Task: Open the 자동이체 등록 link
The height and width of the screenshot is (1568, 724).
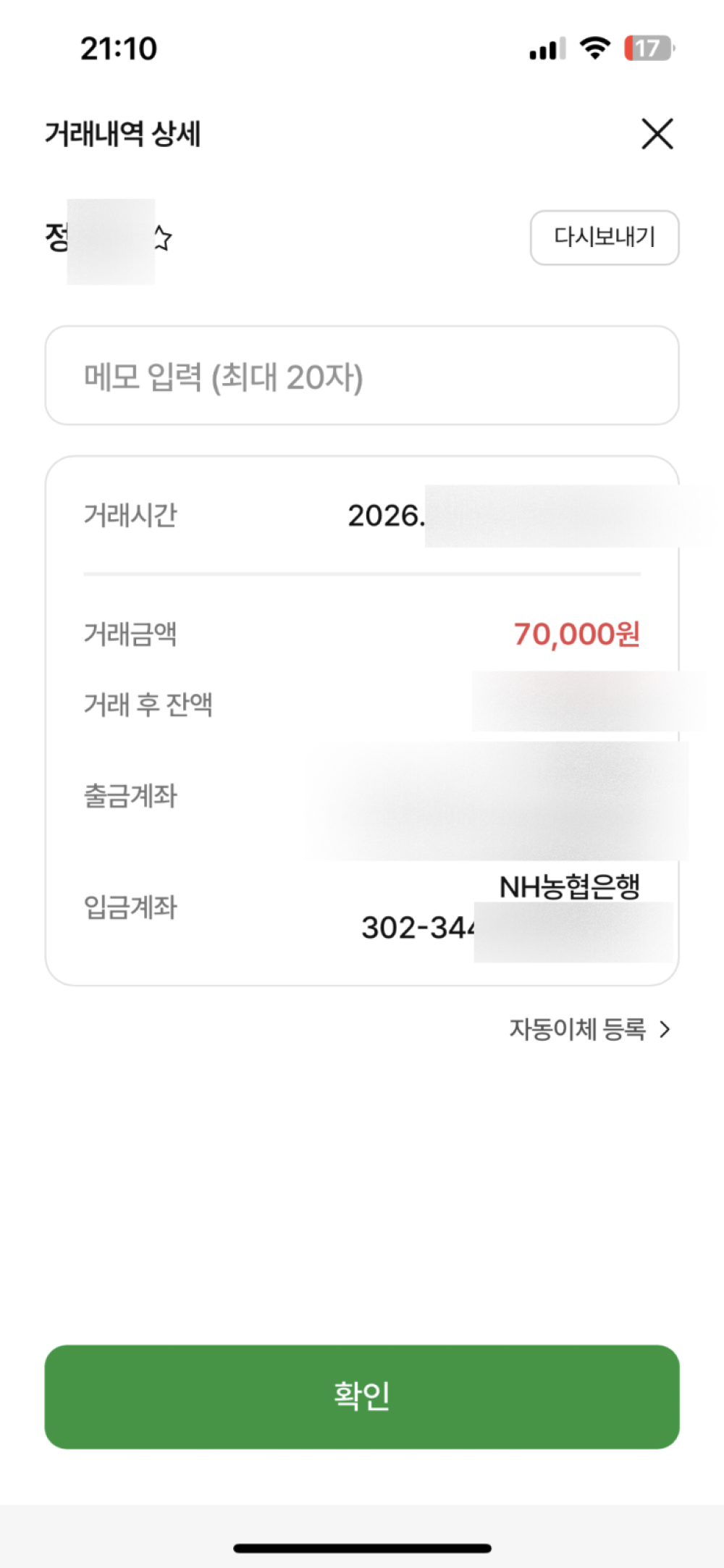Action: 577,1028
